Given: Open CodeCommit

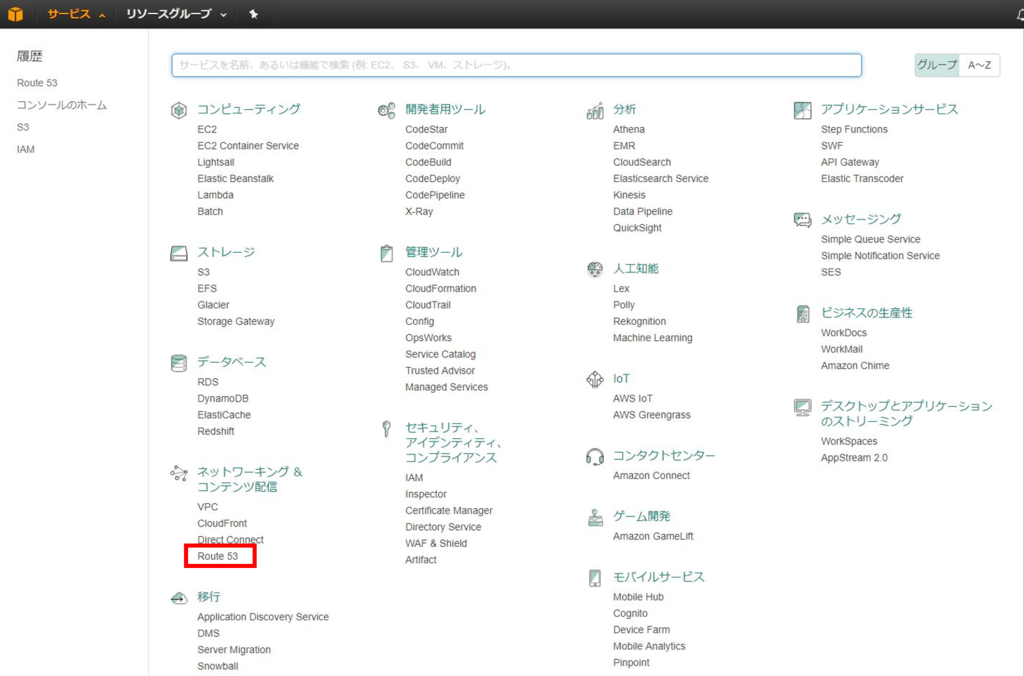Looking at the screenshot, I should pyautogui.click(x=434, y=146).
